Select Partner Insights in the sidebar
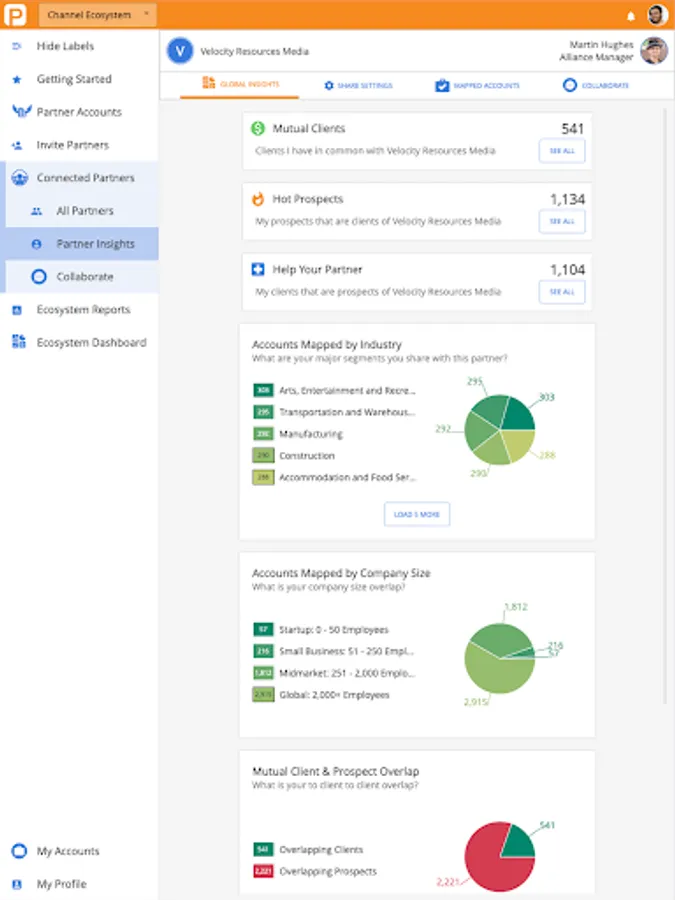Screen dimensions: 675x900 coord(95,244)
